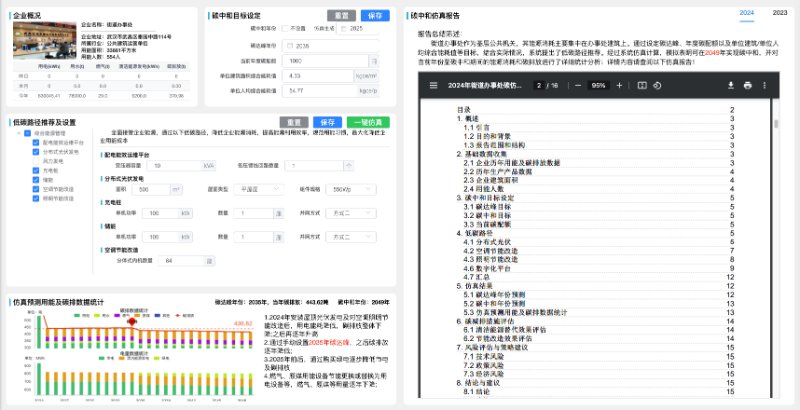The image size is (800, 410).
Task: Switch to the 2024 report tab
Action: pyautogui.click(x=746, y=13)
